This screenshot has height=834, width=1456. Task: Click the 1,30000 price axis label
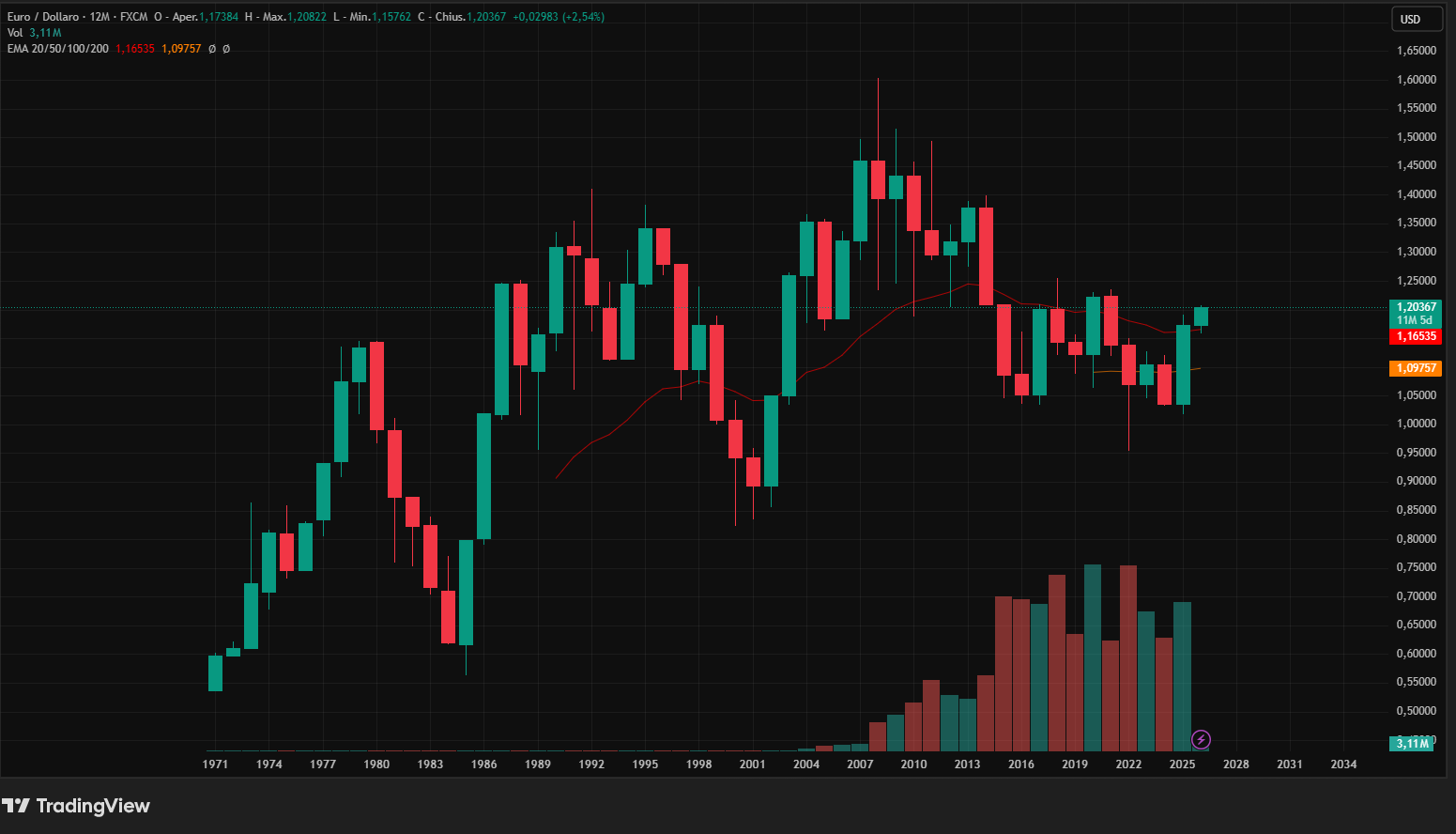[1417, 252]
